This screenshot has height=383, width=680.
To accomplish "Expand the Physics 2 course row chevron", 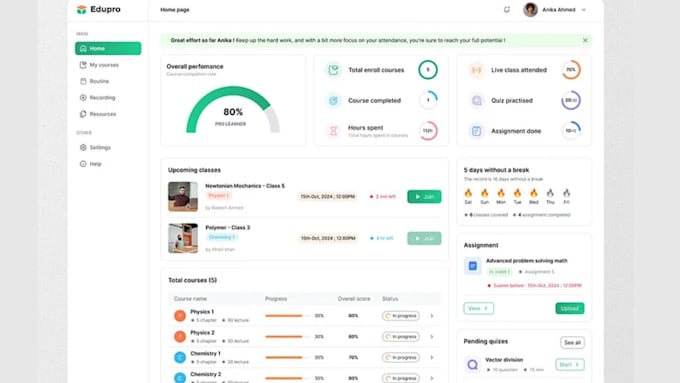I will coord(432,337).
